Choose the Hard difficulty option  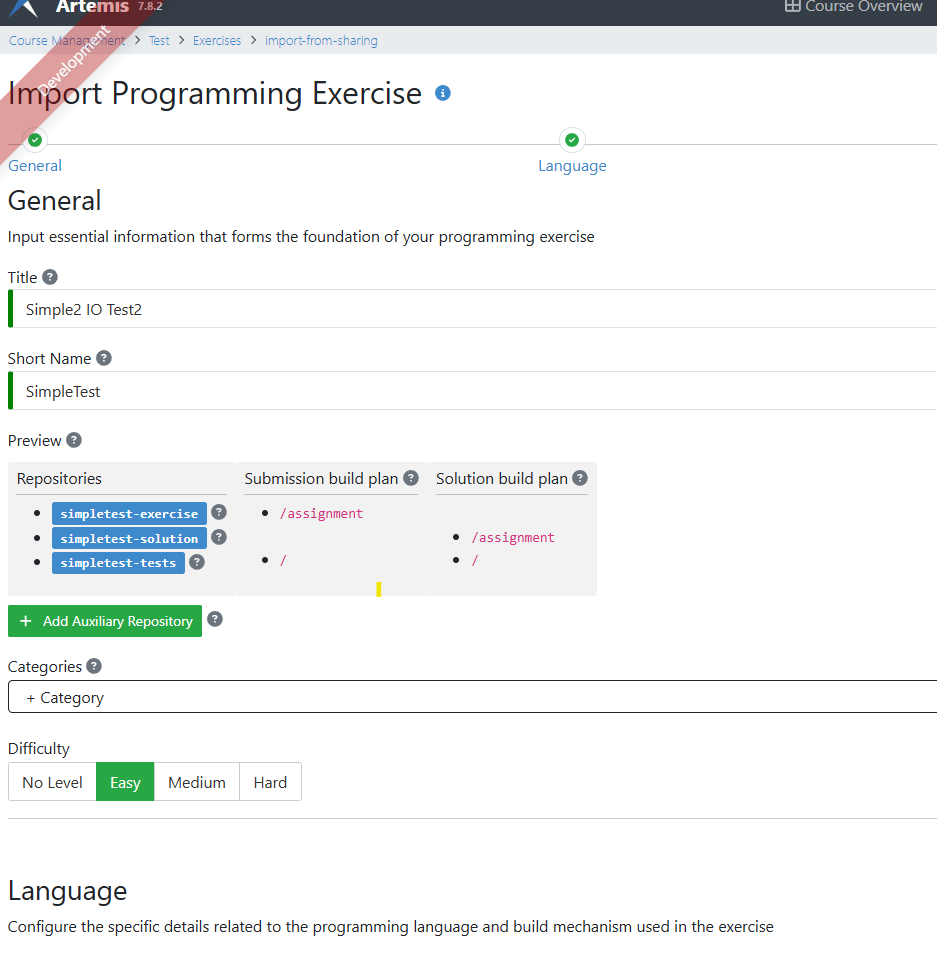[270, 782]
